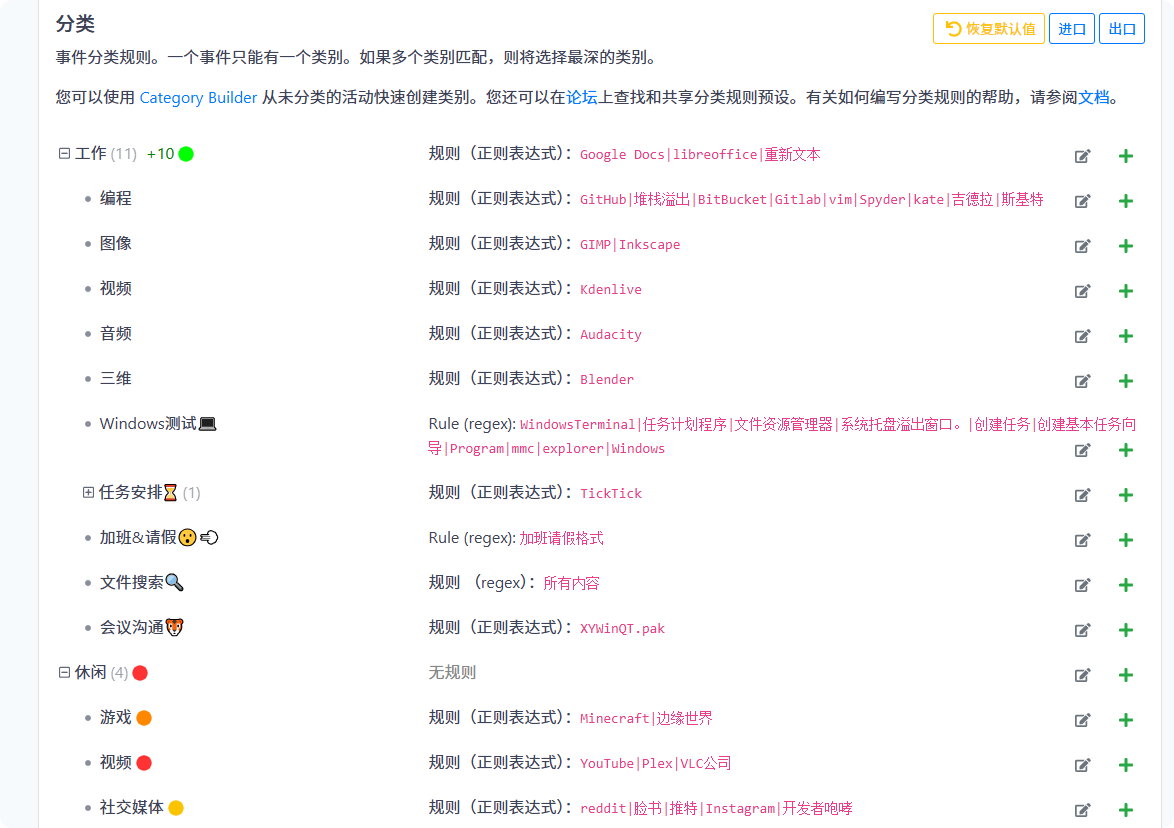This screenshot has width=1174, height=828.
Task: Edit the 会议沟通 category
Action: pyautogui.click(x=1083, y=630)
